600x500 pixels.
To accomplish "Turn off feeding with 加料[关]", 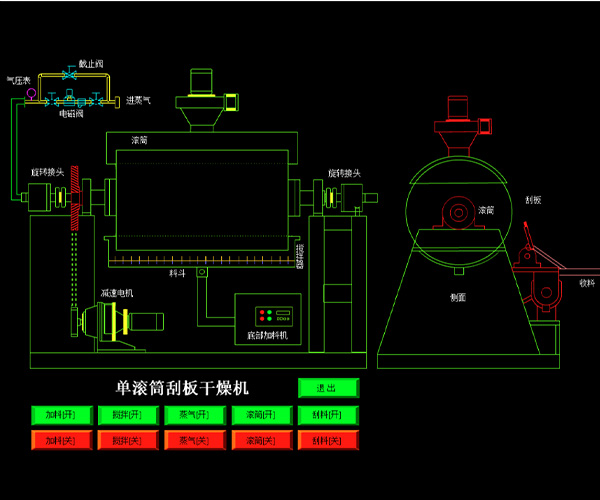I will pyautogui.click(x=62, y=440).
